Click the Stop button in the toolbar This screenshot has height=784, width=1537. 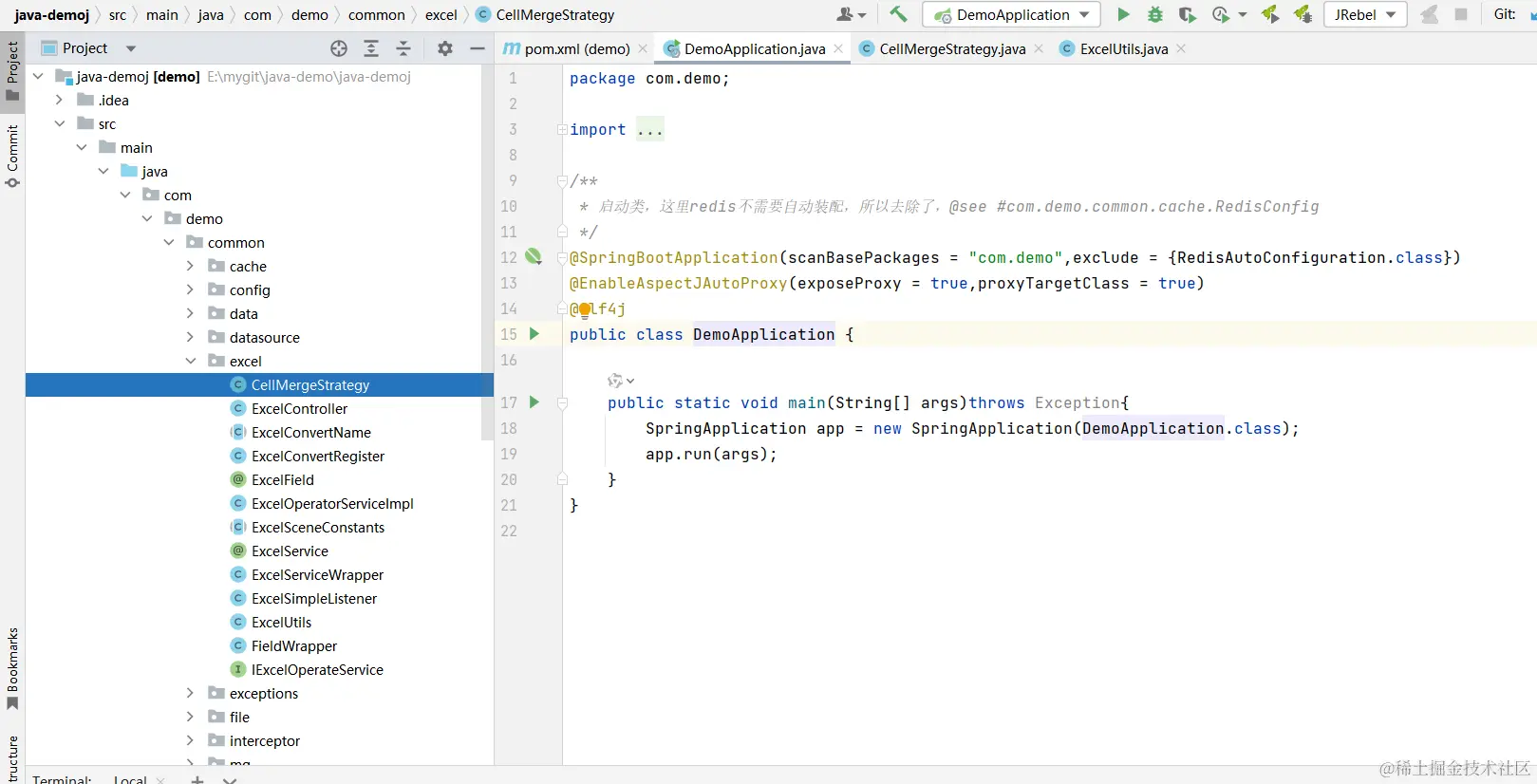[x=1461, y=14]
